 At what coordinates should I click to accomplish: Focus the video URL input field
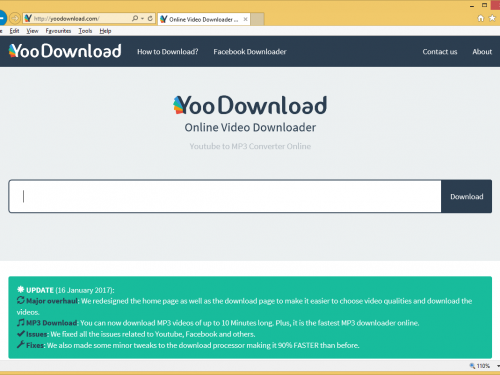tap(225, 196)
